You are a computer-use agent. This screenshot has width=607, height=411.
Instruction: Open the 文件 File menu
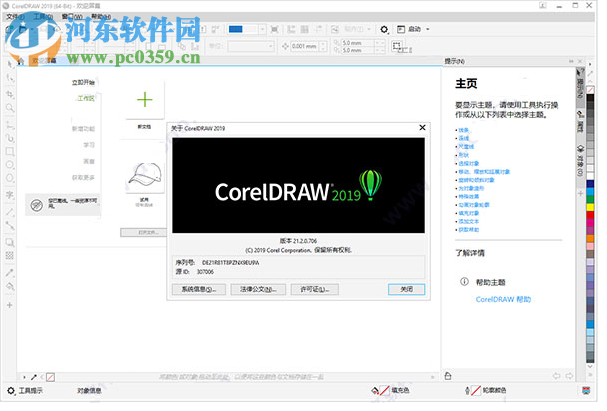15,17
